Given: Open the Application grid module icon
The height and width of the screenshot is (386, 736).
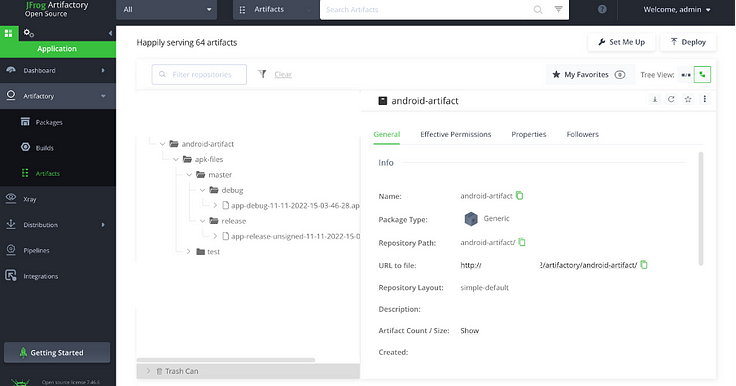Looking at the screenshot, I should click(8, 33).
